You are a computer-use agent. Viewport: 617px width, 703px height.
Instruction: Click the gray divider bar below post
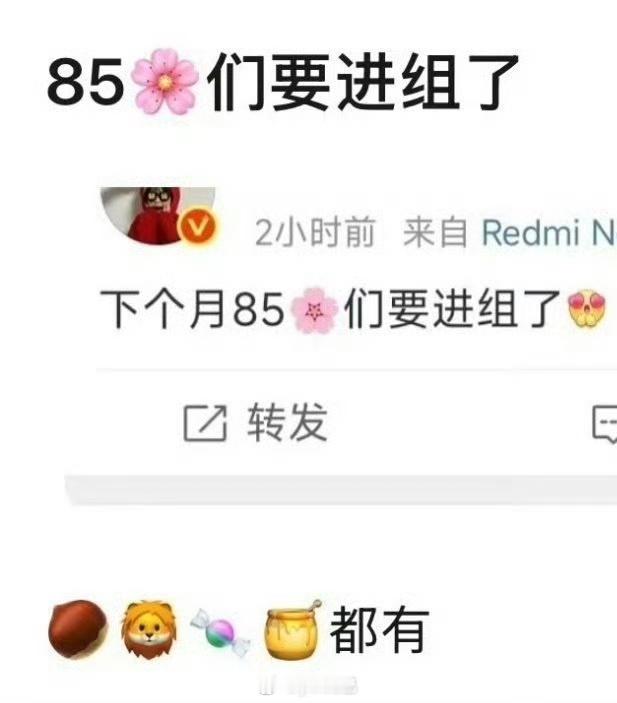341,490
